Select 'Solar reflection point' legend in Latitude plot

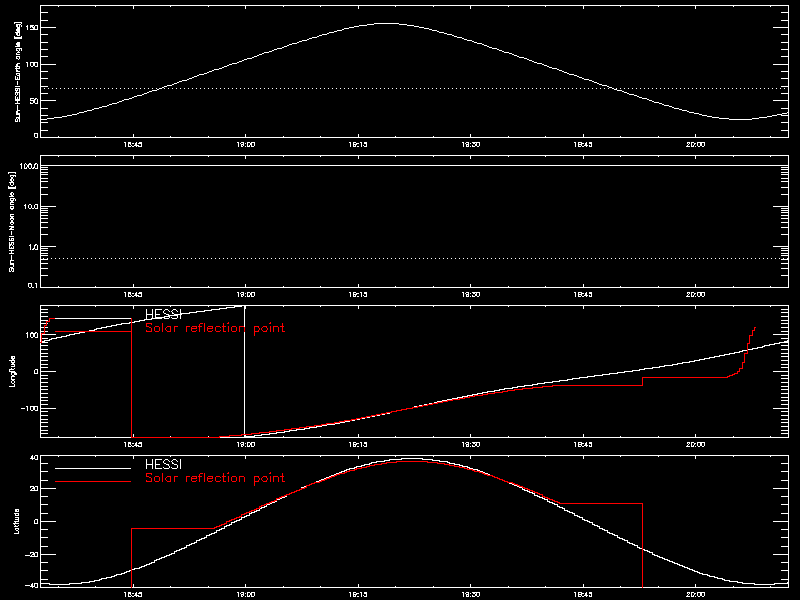pyautogui.click(x=215, y=478)
